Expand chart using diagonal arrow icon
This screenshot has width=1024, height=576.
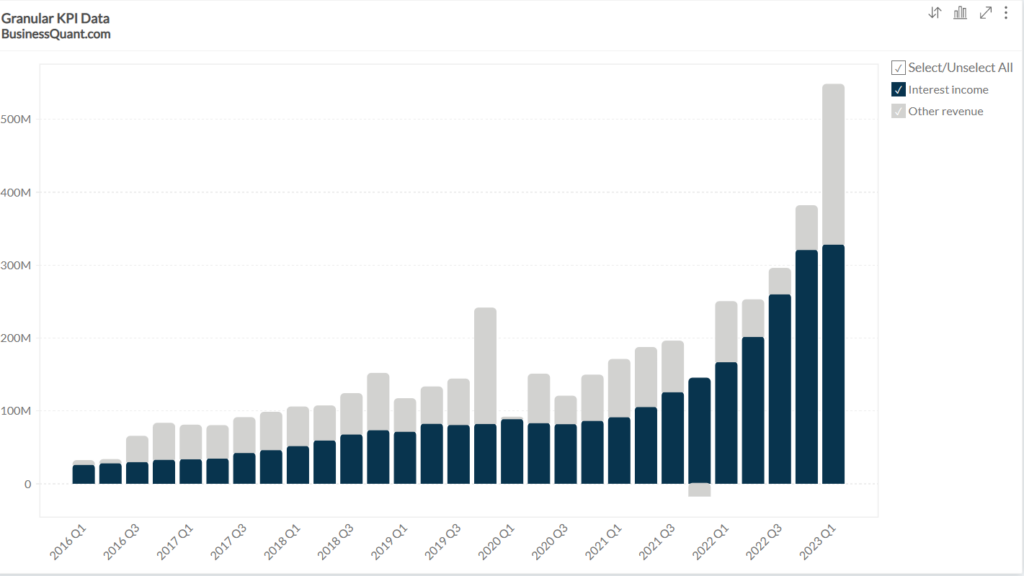pyautogui.click(x=984, y=12)
